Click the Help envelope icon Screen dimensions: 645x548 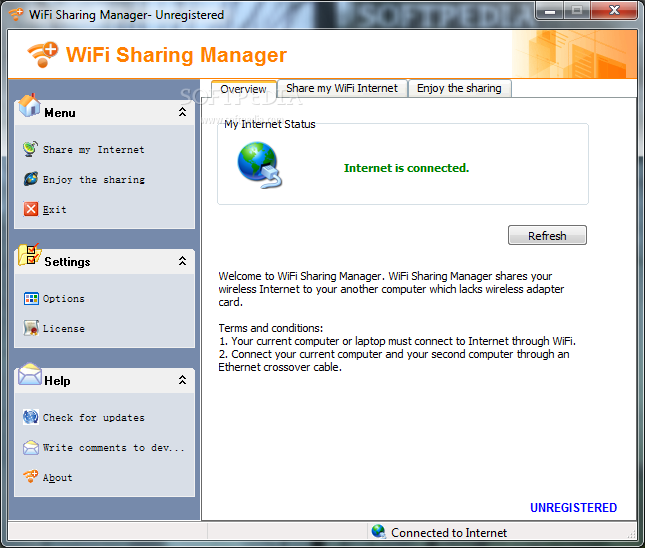pos(30,374)
